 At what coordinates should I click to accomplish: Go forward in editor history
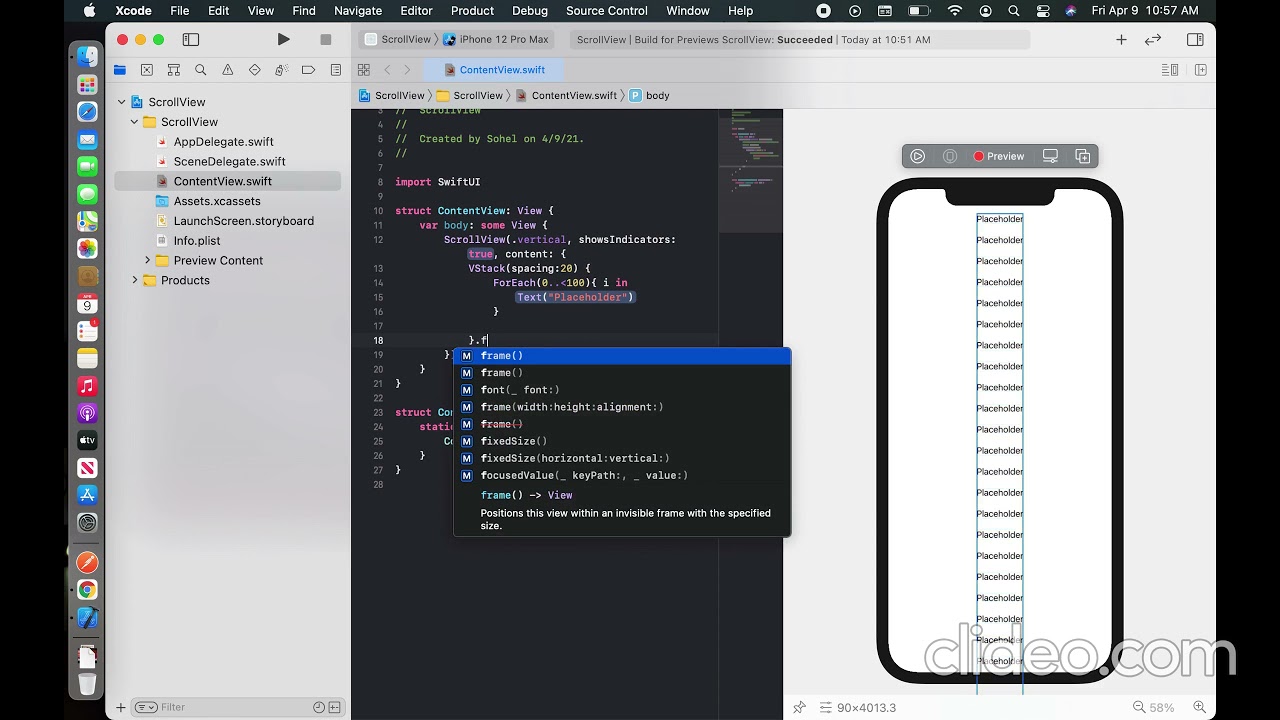407,70
